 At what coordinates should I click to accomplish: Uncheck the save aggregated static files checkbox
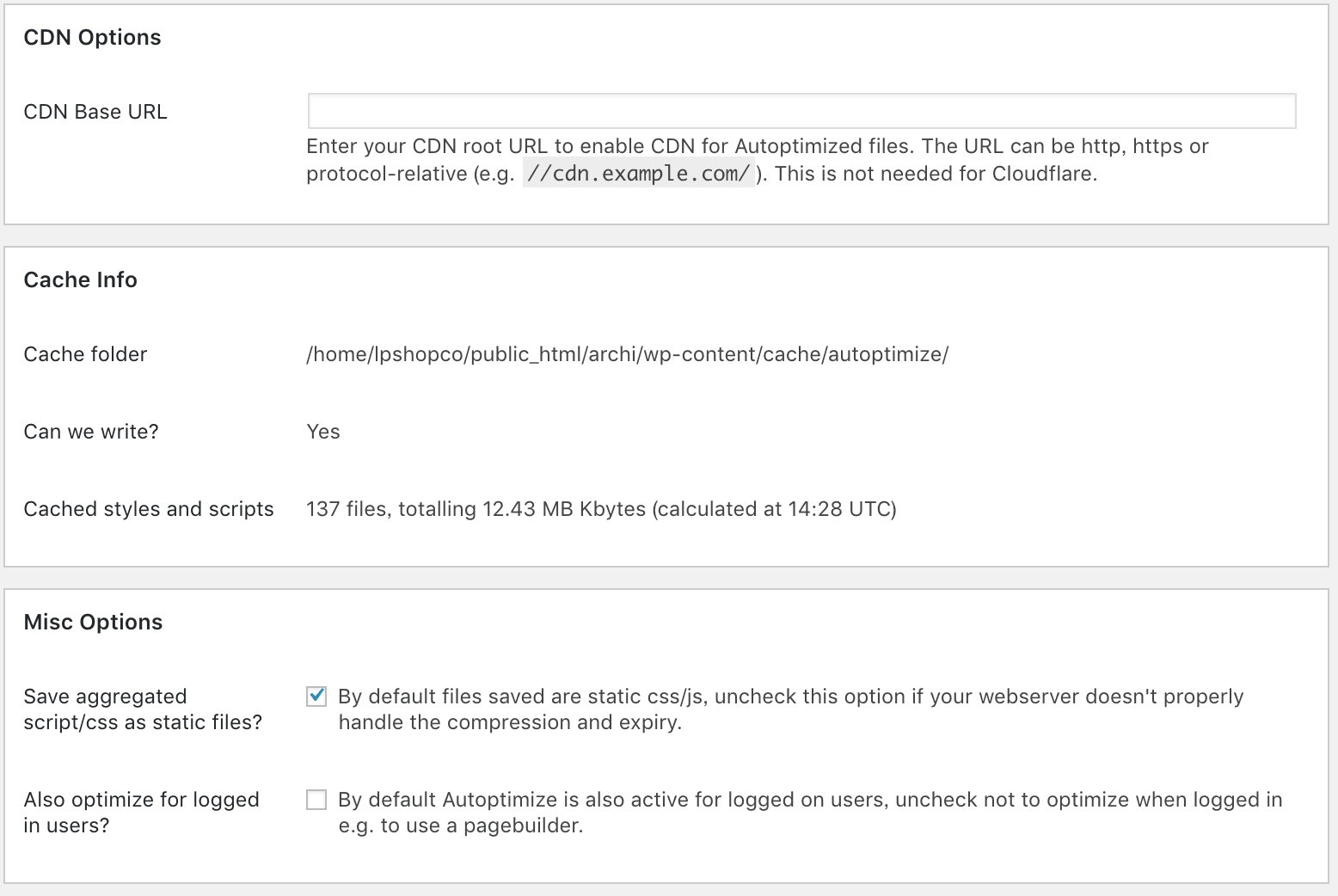pyautogui.click(x=316, y=697)
